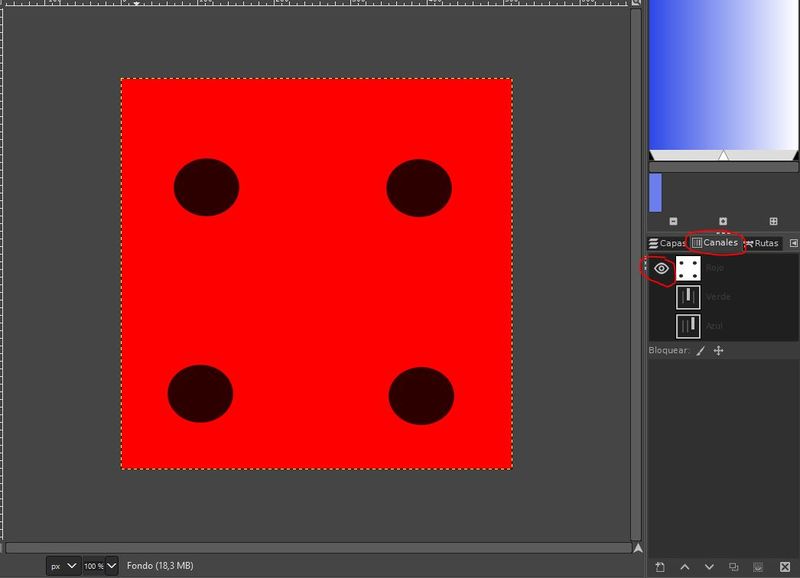Open the Capas tab

tap(667, 243)
